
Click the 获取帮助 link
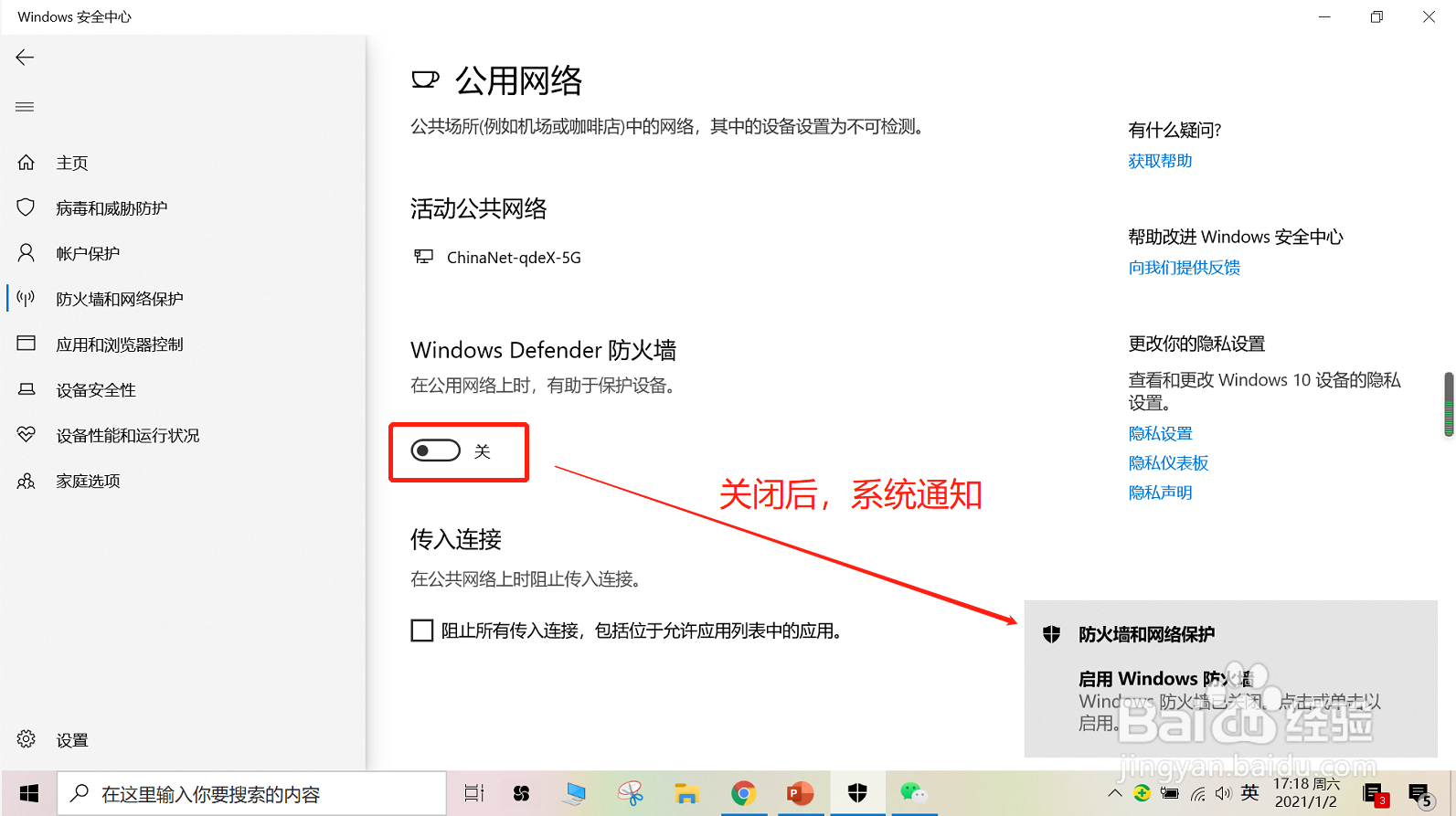(1160, 161)
